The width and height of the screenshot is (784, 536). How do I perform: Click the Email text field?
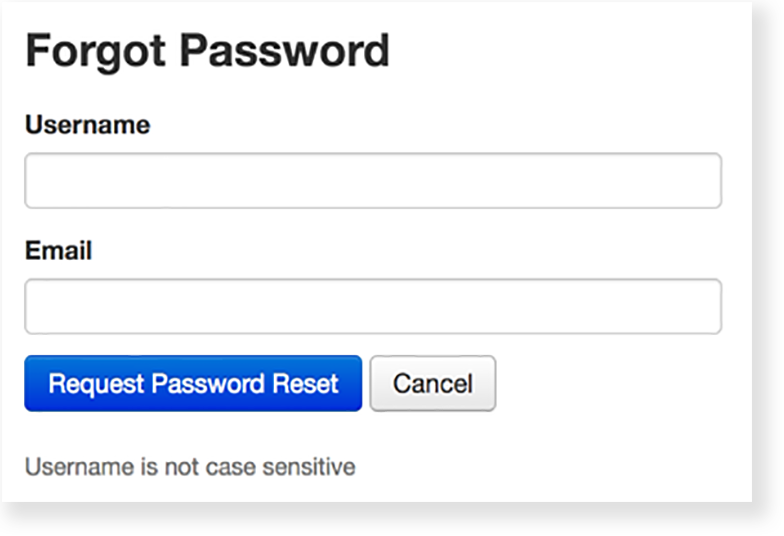[372, 306]
